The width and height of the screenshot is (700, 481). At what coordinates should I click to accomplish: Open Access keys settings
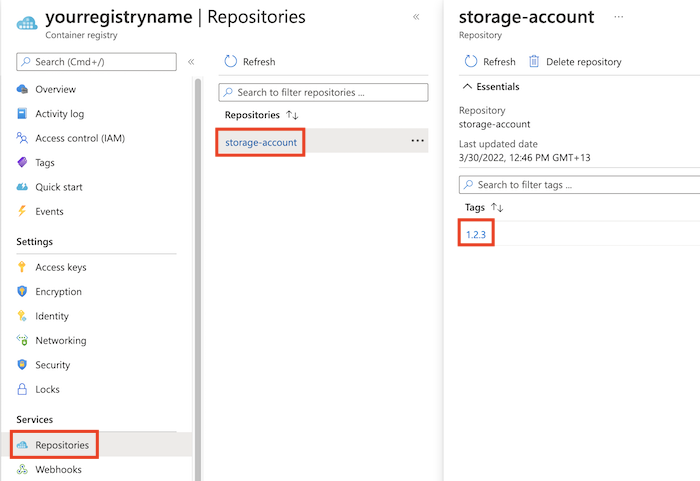point(61,267)
